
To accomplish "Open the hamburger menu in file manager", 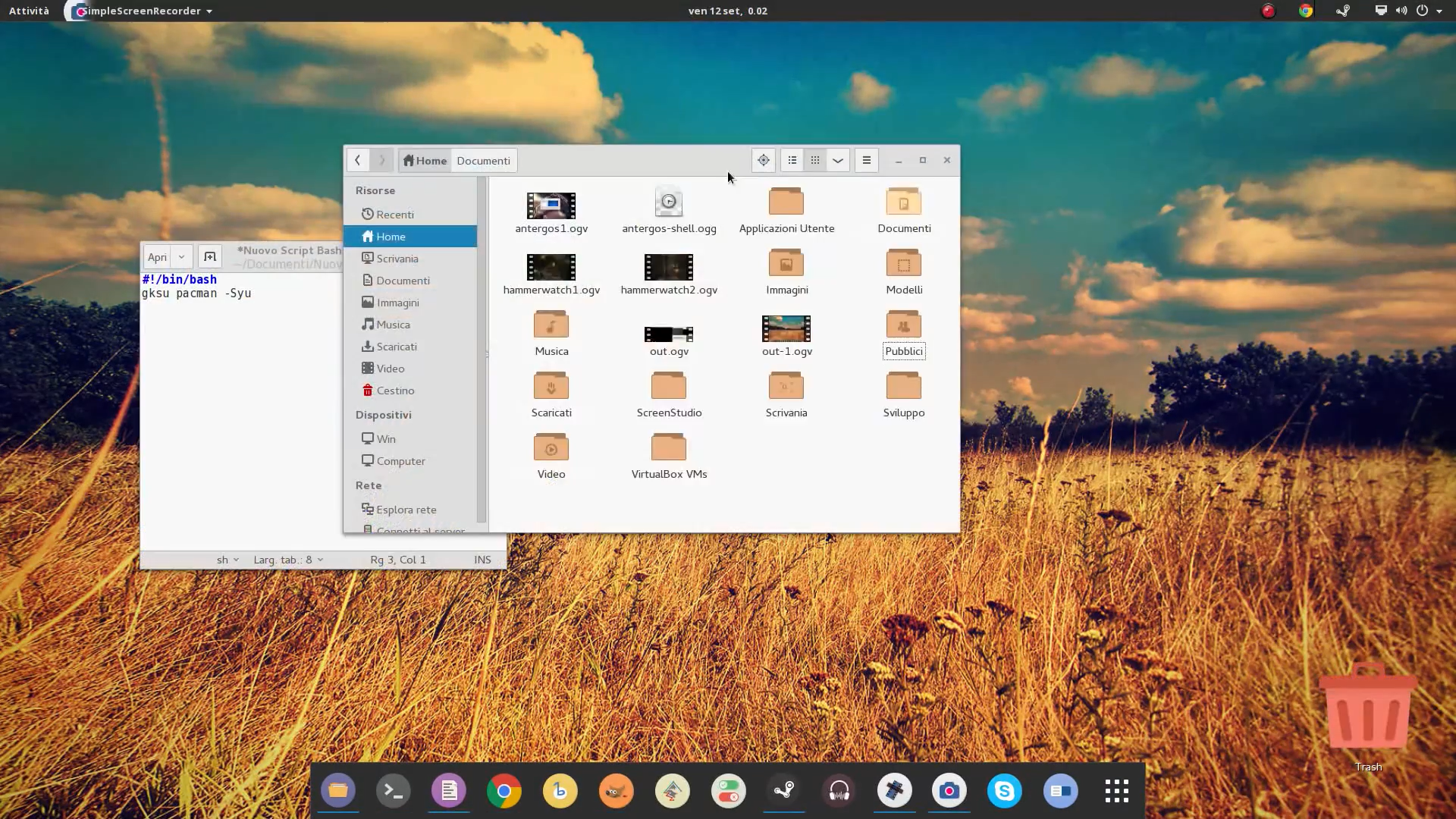I will pos(867,160).
